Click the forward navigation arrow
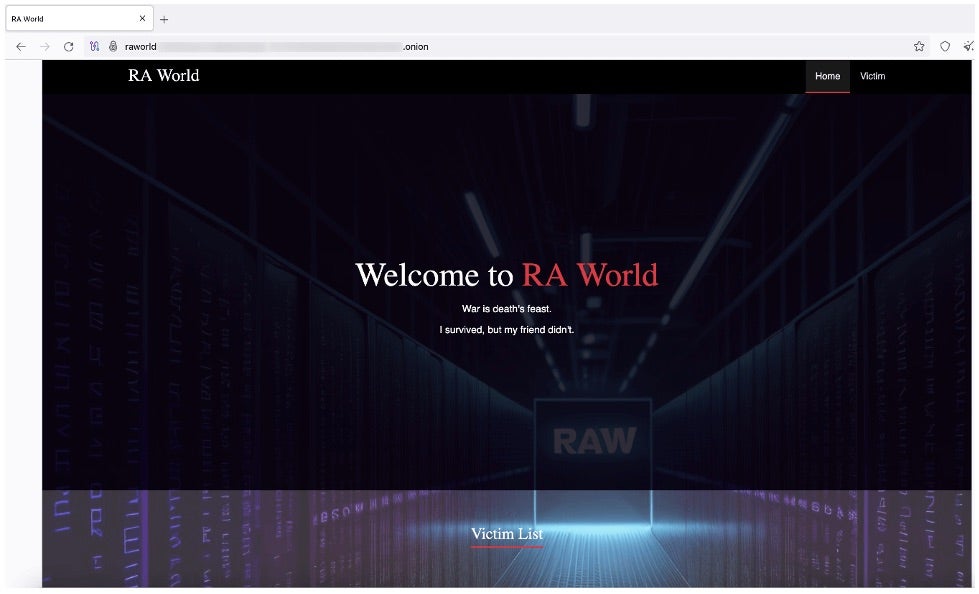 45,46
